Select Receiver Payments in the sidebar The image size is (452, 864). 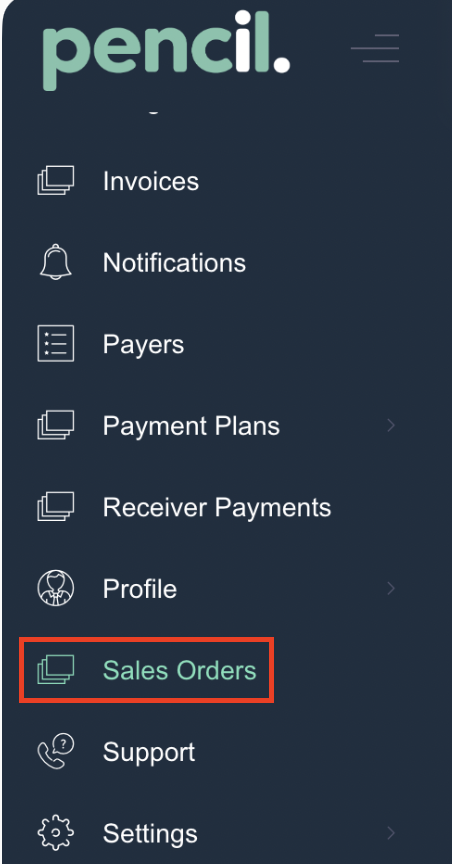217,507
